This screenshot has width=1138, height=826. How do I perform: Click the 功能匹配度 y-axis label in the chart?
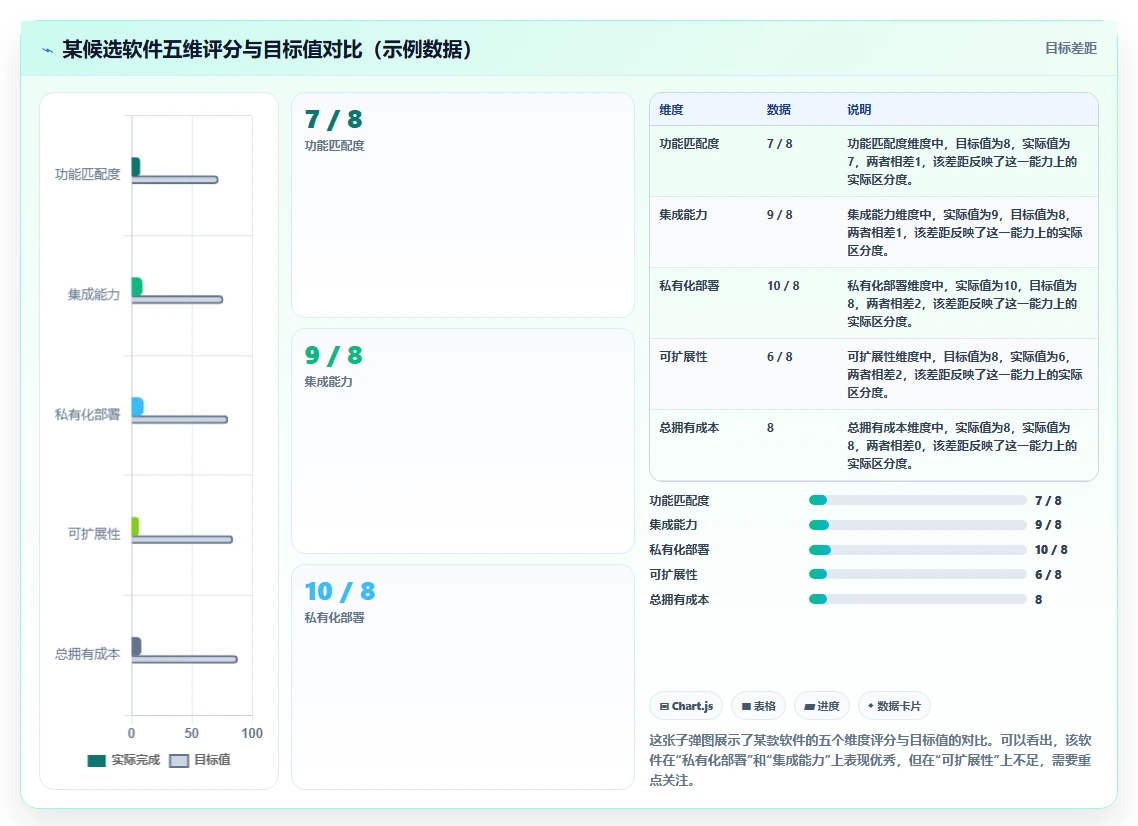point(88,174)
